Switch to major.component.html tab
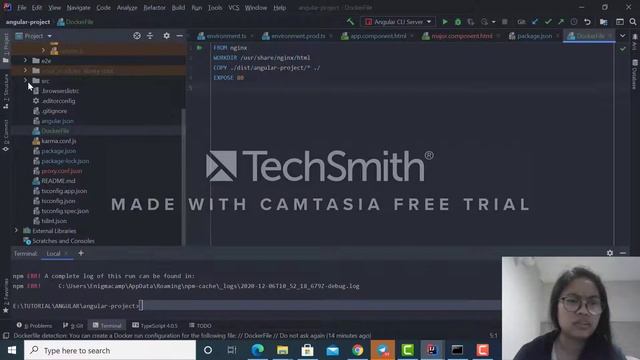The image size is (640, 360). pyautogui.click(x=462, y=36)
